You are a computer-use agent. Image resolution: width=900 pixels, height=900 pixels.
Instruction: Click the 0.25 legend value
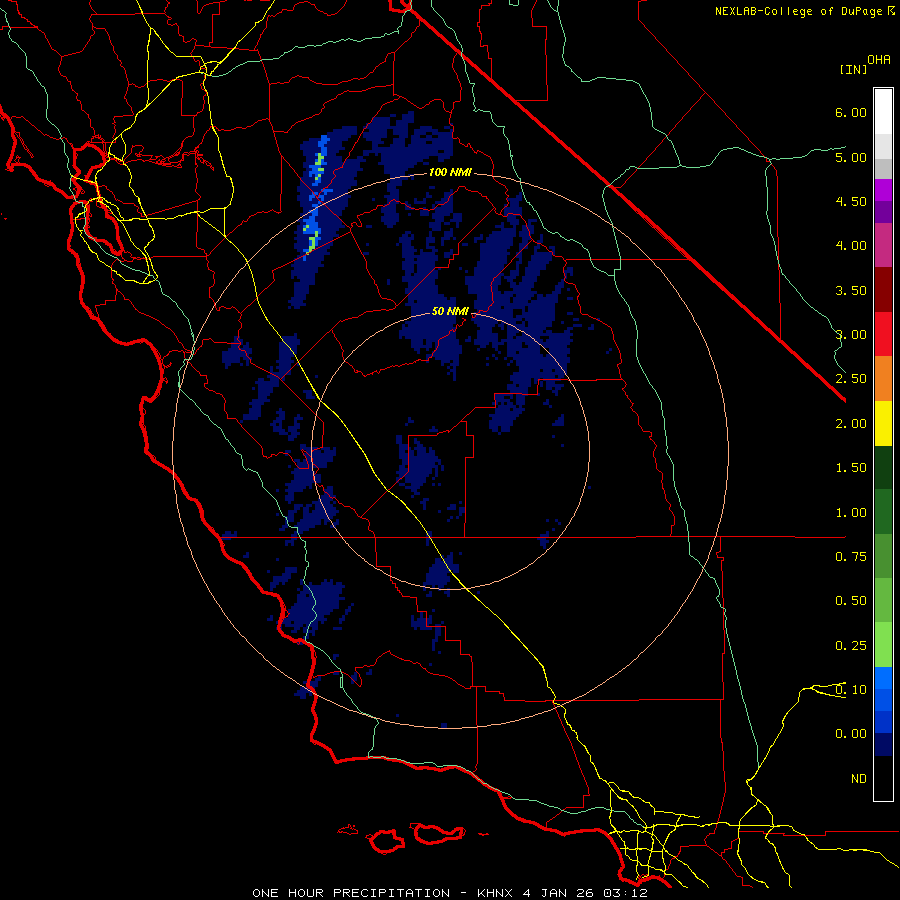pyautogui.click(x=851, y=646)
